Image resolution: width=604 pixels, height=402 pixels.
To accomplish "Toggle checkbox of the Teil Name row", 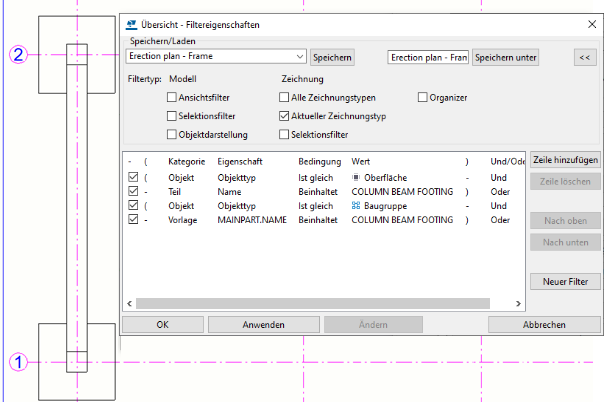I will click(133, 191).
